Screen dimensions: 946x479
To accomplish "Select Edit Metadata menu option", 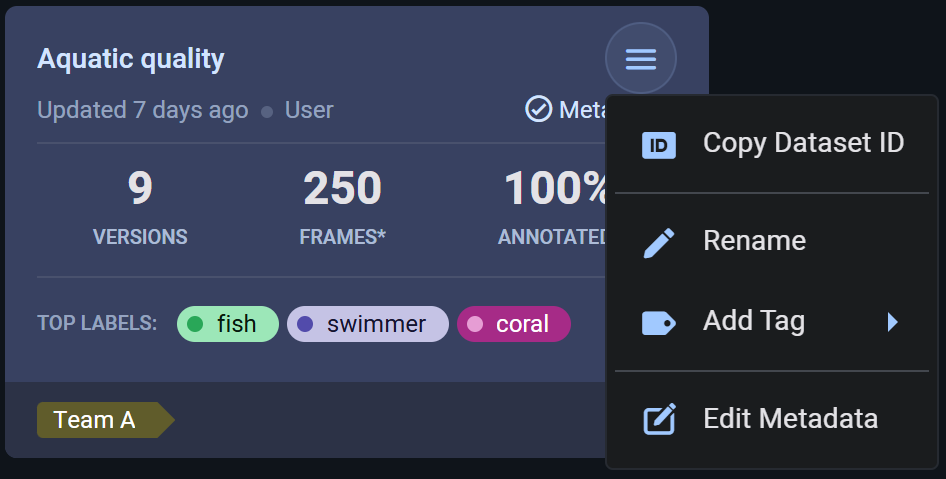I will (790, 418).
